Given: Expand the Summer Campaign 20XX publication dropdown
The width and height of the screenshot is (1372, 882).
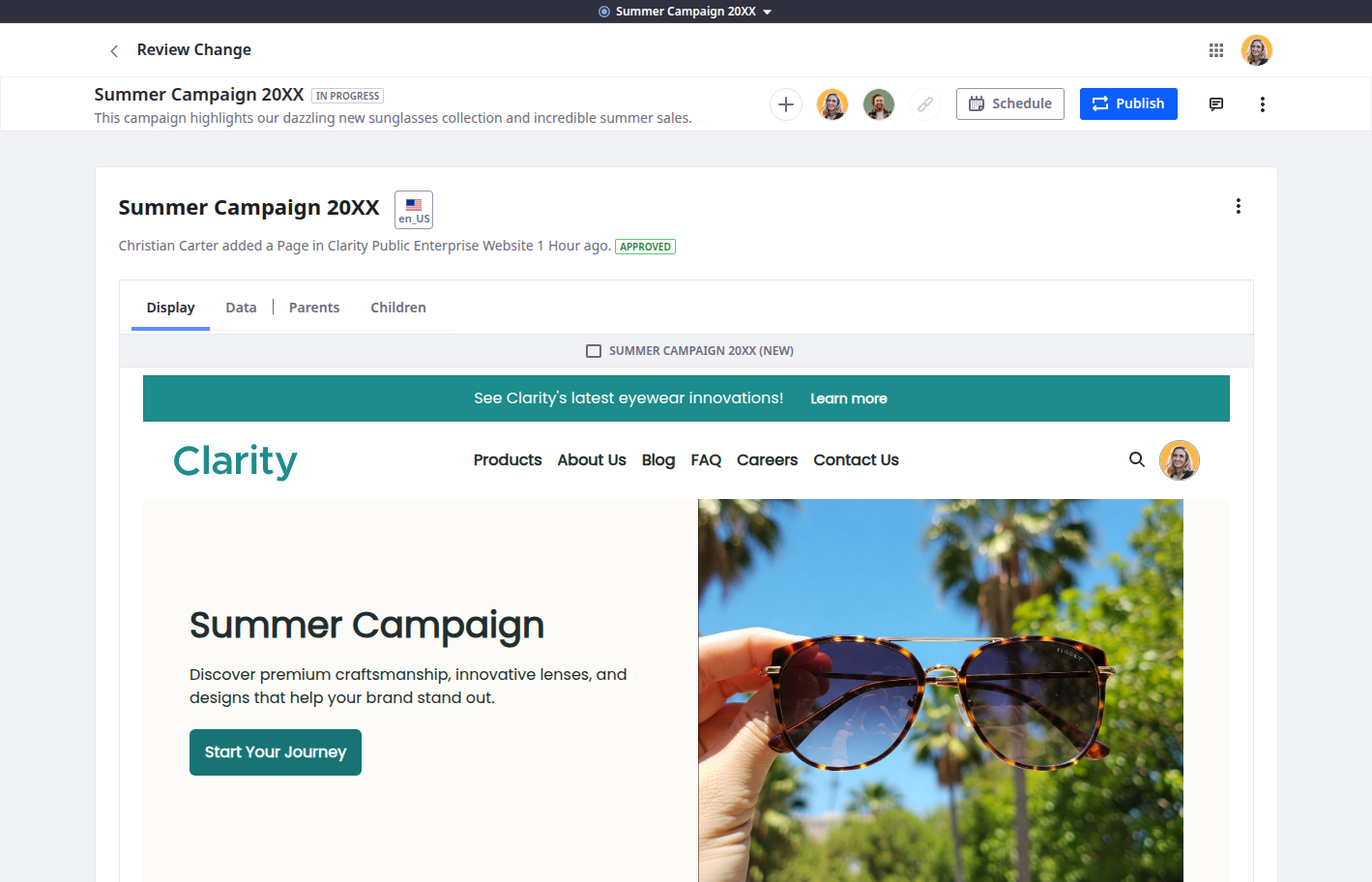Looking at the screenshot, I should coord(686,12).
